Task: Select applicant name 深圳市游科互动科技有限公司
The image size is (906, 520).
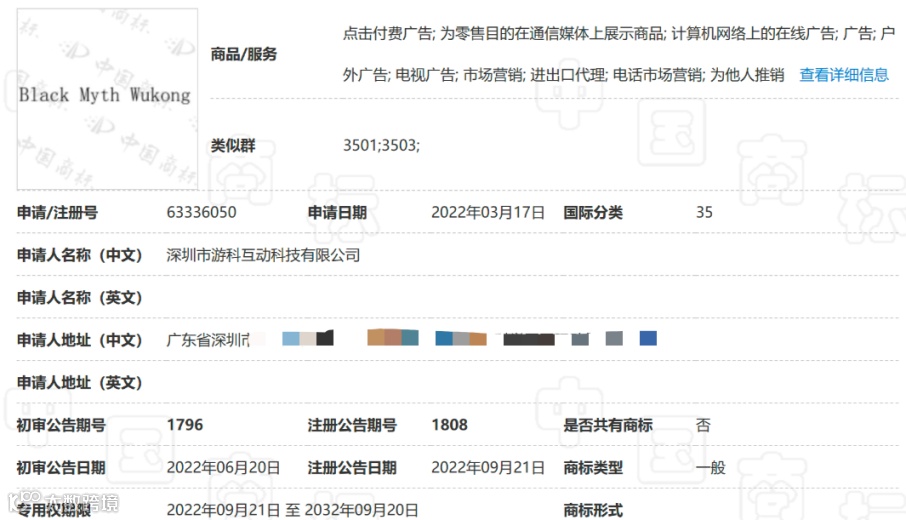Action: pyautogui.click(x=263, y=255)
